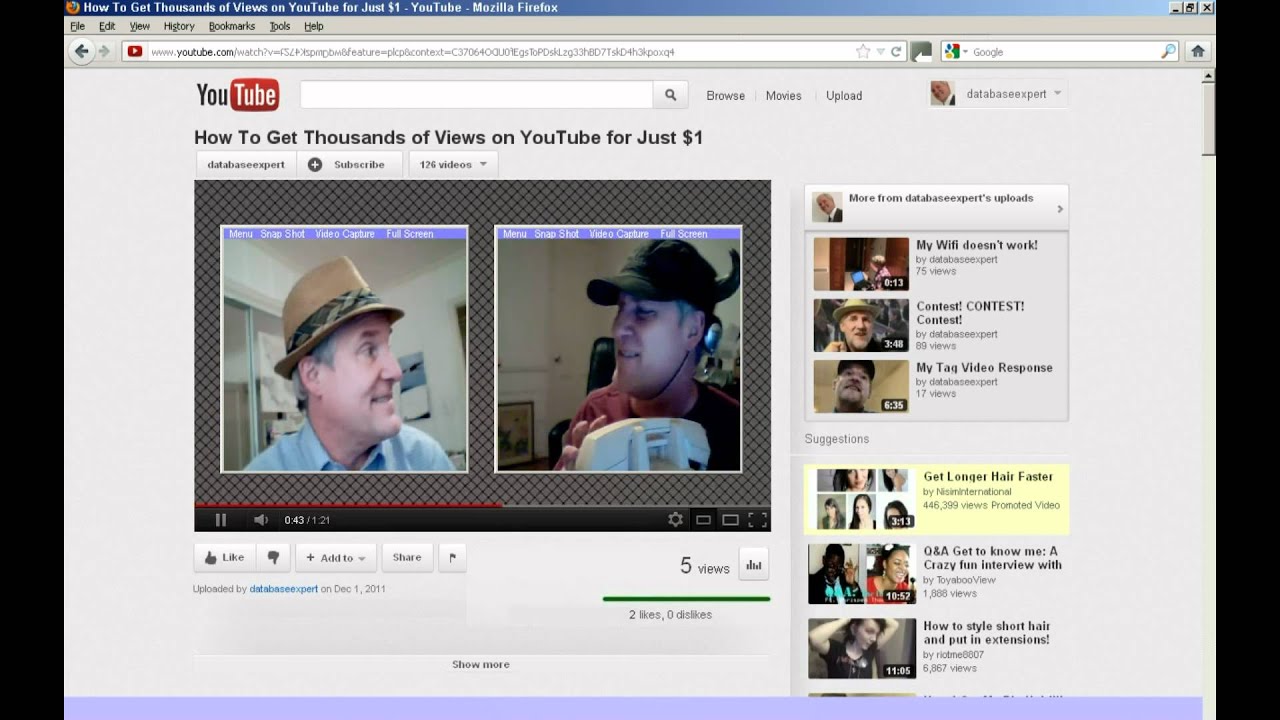The width and height of the screenshot is (1280, 720).
Task: Open Browse link on YouTube
Action: coord(725,96)
